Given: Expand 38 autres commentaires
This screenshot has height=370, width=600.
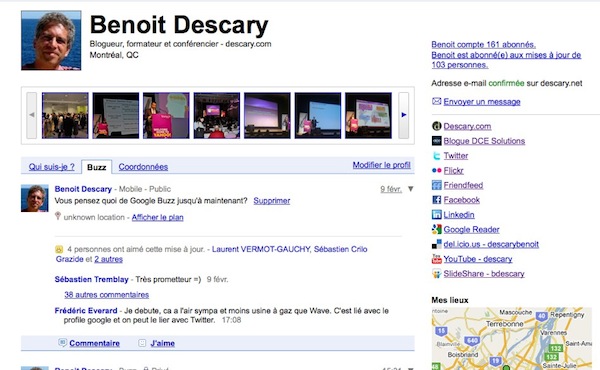Looking at the screenshot, I should pos(106,295).
